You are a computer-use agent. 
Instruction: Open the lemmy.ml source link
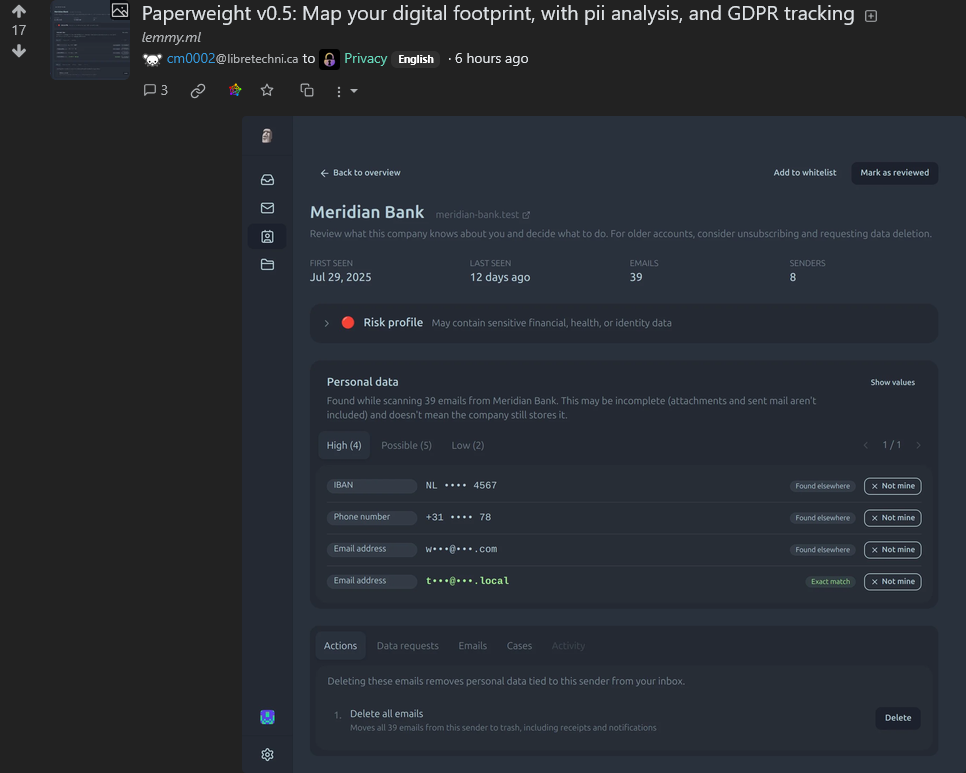(x=171, y=37)
